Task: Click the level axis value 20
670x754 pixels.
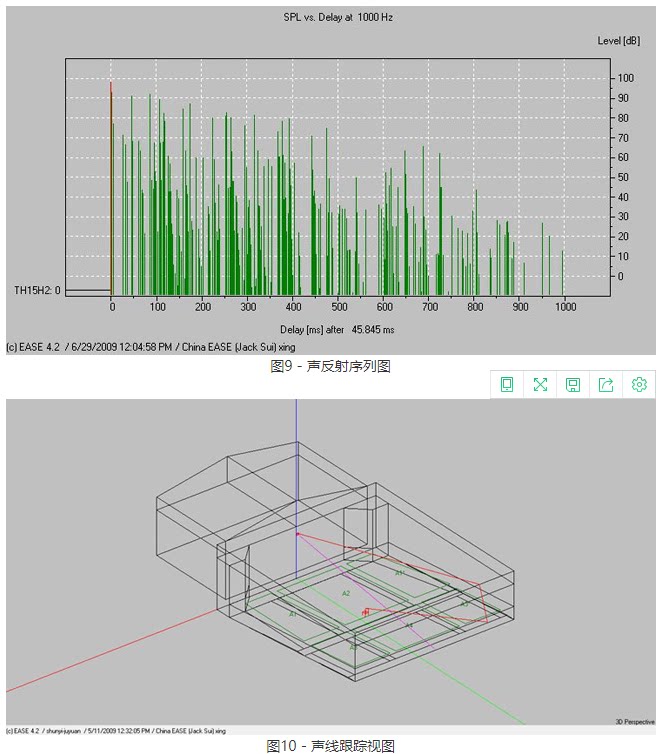Action: tap(623, 237)
